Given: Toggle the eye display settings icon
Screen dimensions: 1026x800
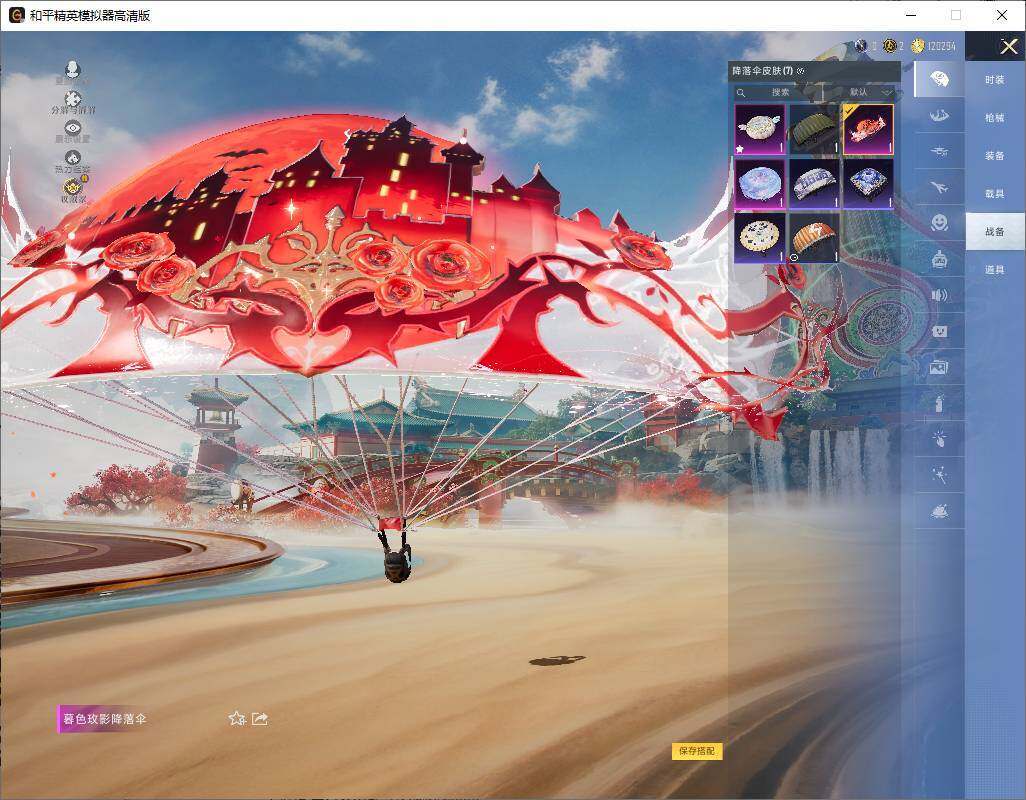Looking at the screenshot, I should pyautogui.click(x=72, y=128).
